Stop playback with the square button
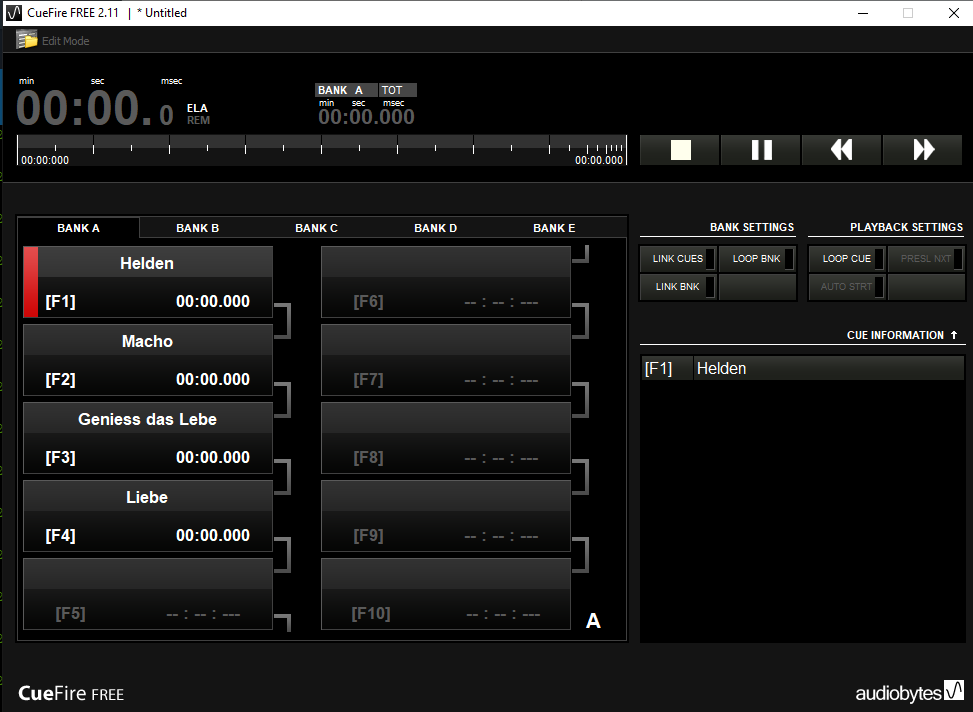Viewport: 973px width, 712px height. point(680,150)
